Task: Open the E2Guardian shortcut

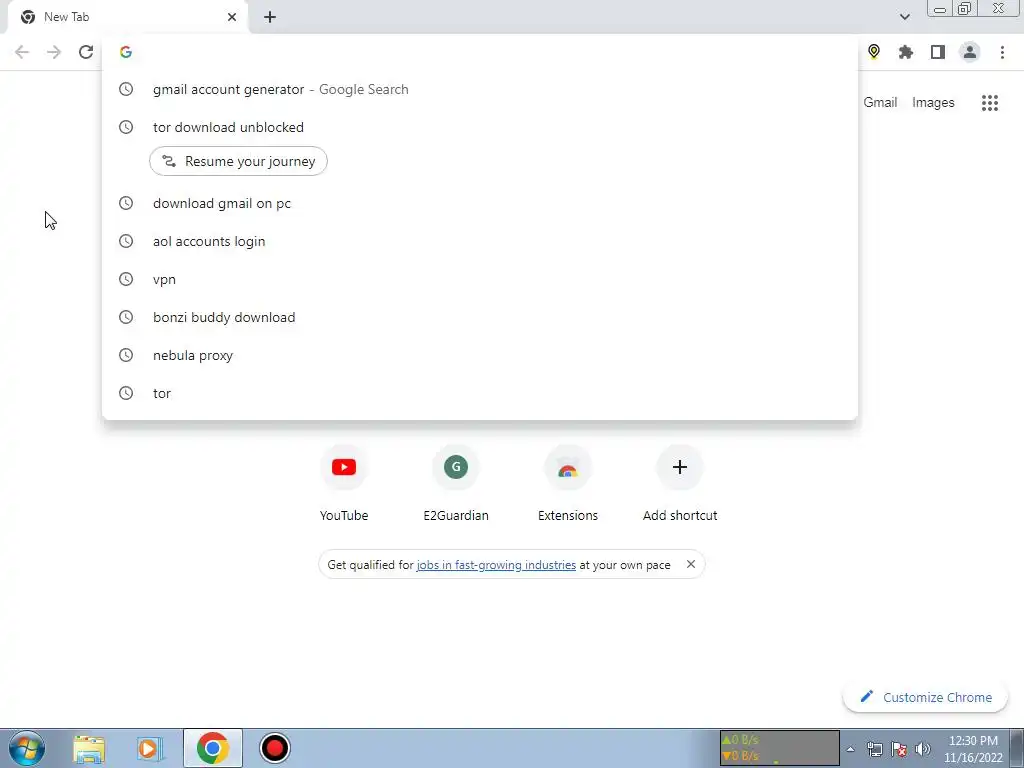Action: coord(456,483)
